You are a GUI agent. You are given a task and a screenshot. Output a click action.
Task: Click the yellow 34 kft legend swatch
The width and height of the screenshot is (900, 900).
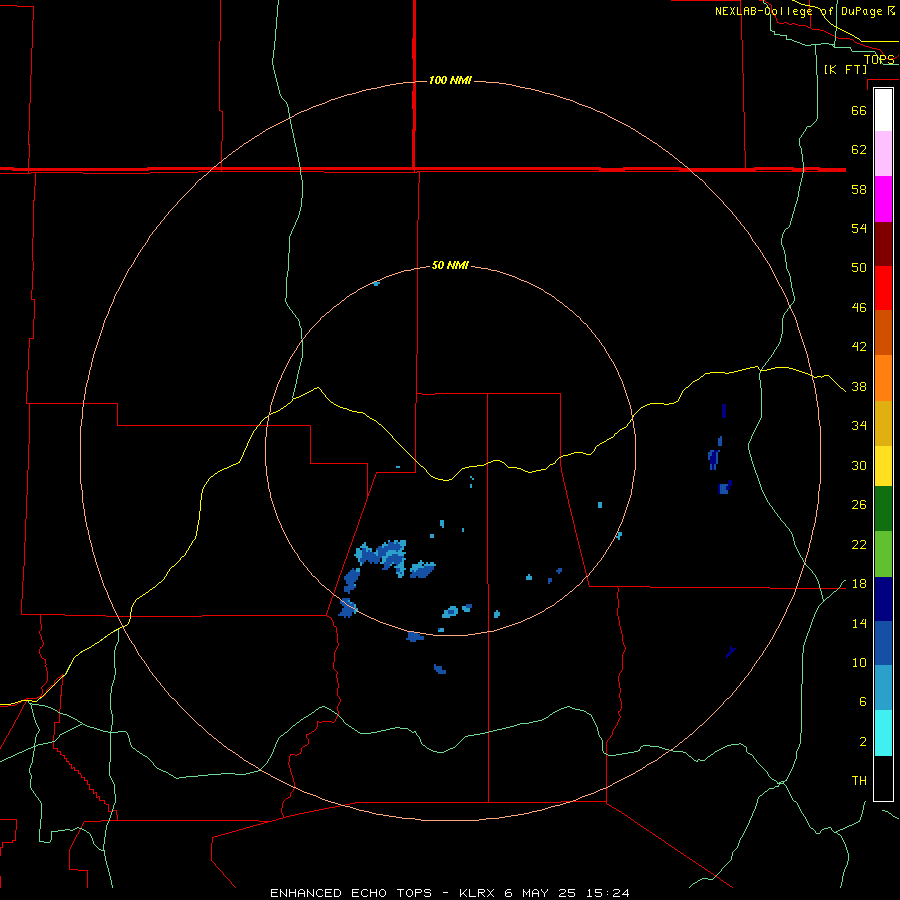tap(883, 465)
